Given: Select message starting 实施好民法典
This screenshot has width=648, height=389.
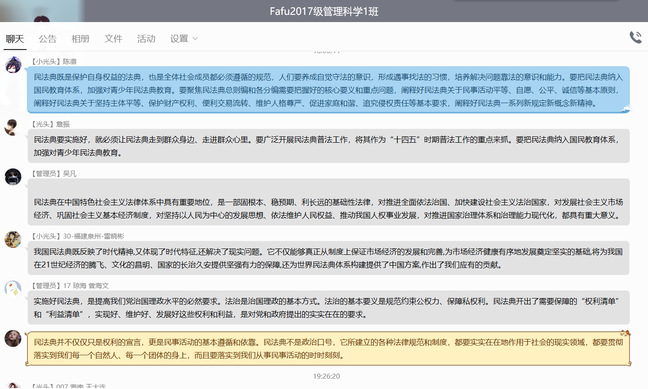Looking at the screenshot, I should 329,308.
